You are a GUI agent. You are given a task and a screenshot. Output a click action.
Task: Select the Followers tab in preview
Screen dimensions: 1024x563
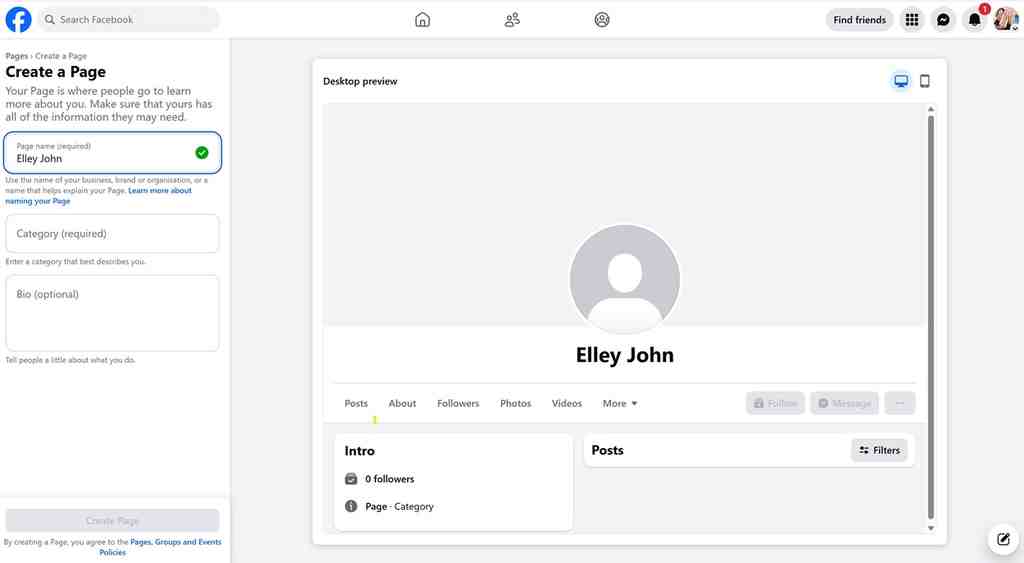(458, 404)
